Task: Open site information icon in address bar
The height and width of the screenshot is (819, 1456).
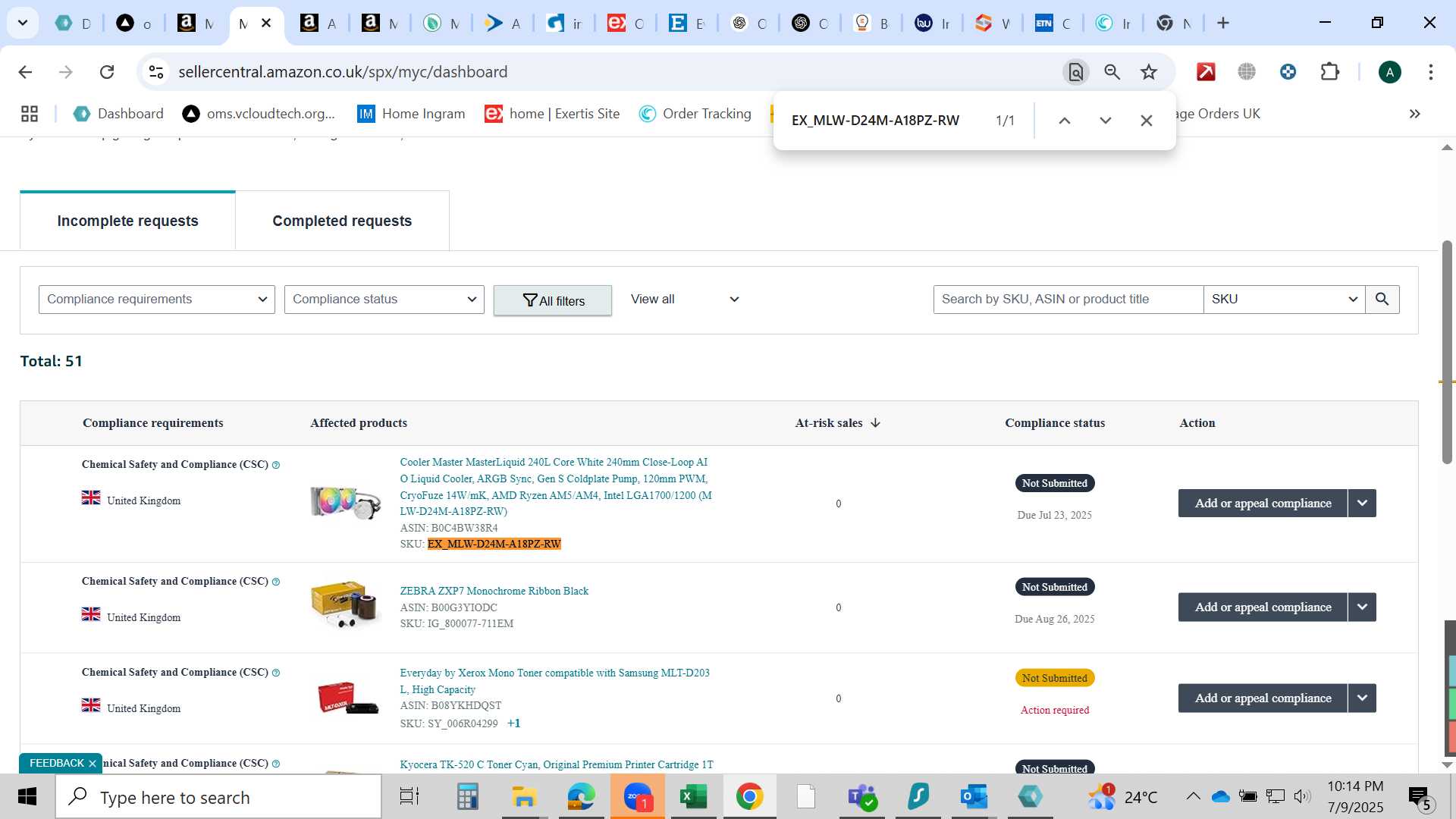Action: tap(156, 72)
